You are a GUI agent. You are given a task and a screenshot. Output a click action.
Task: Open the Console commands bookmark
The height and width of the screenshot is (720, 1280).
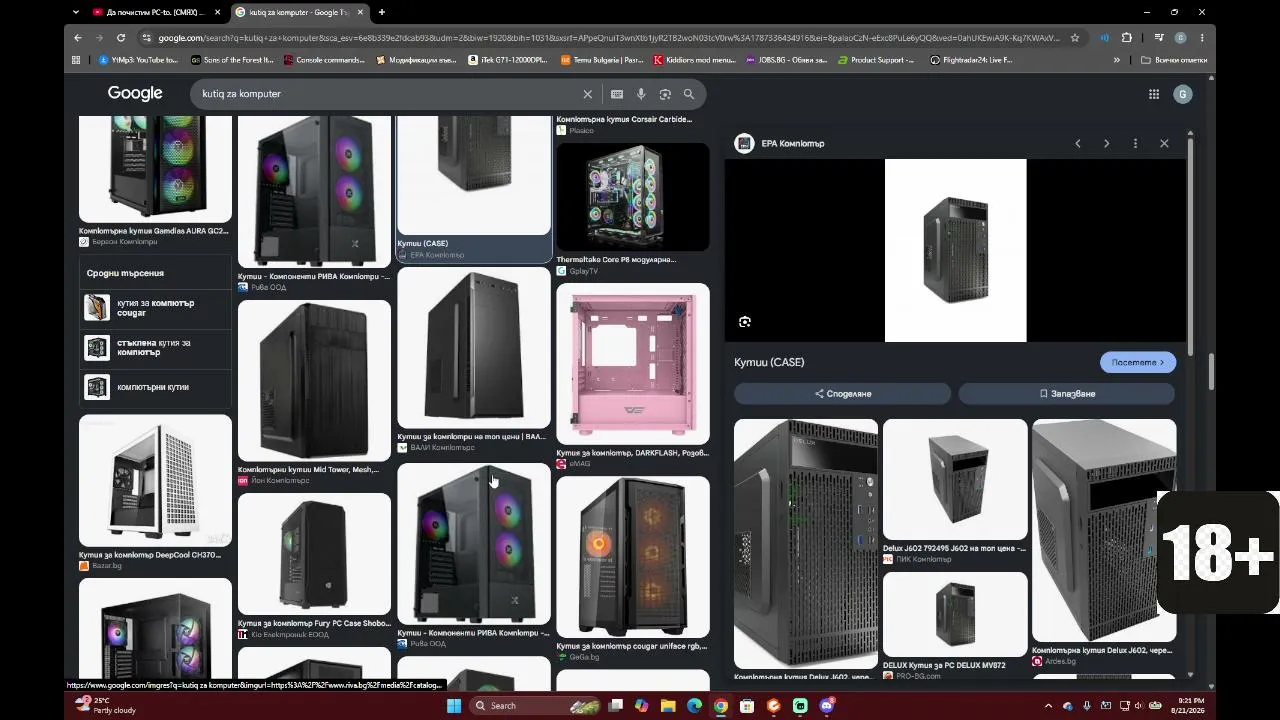(324, 60)
